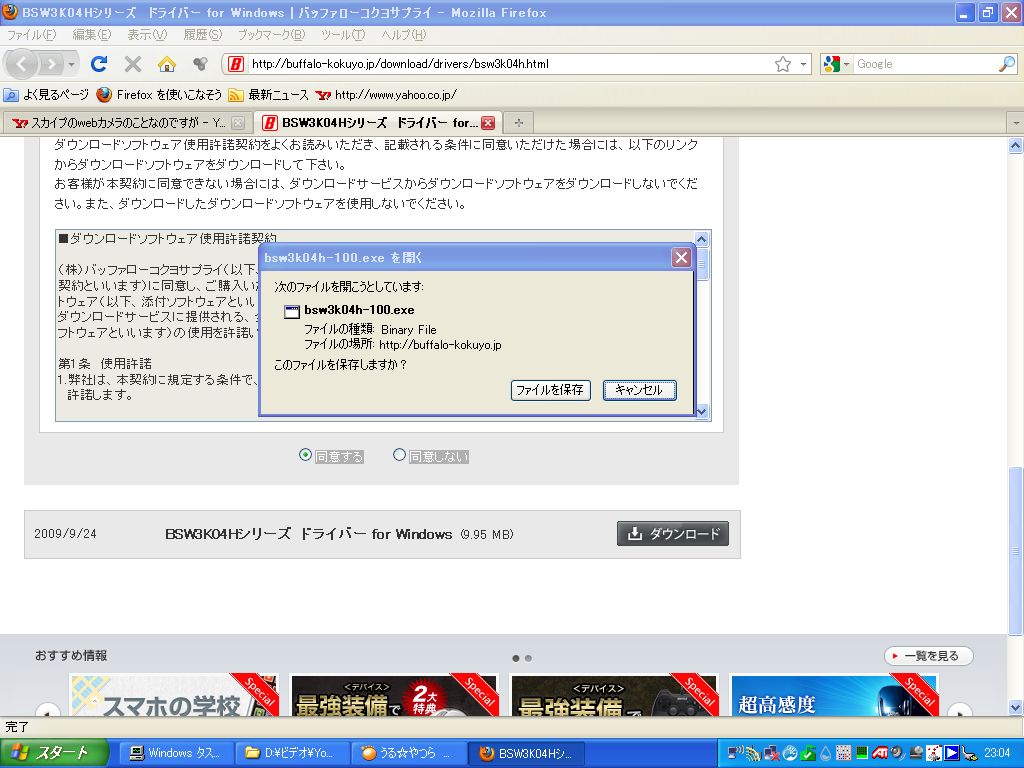Screen dimensions: 1024x768
Task: Select the first carousel page dot
Action: point(516,658)
